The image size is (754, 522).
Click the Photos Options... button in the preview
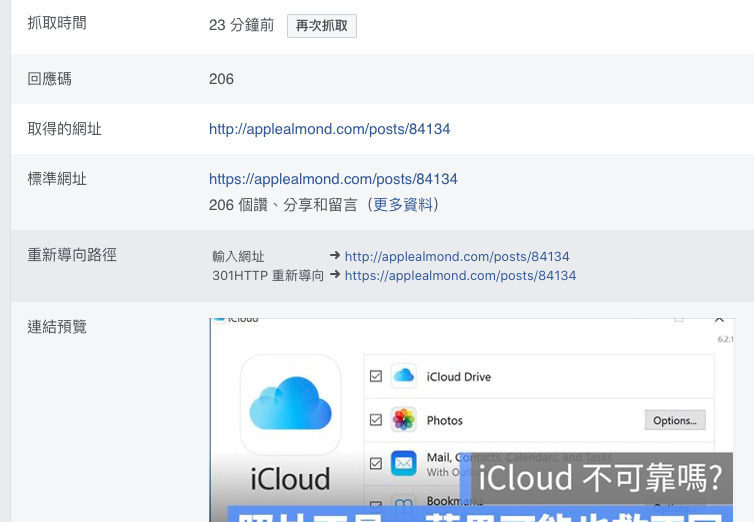click(x=675, y=420)
